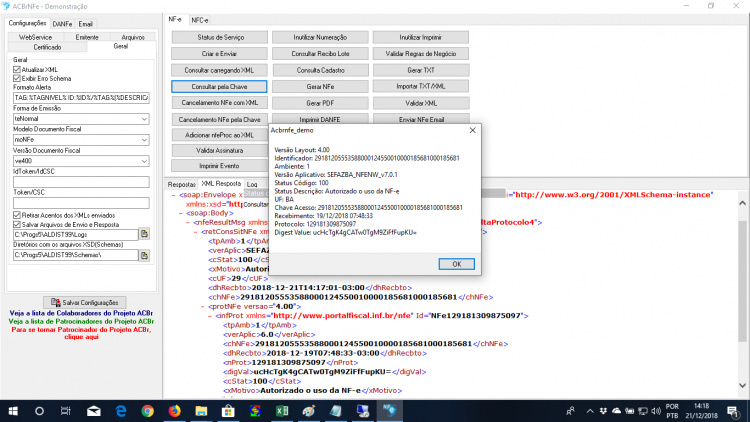Toggle Salvar Arquivos de Envio e Resposta
750x422 pixels.
17,224
